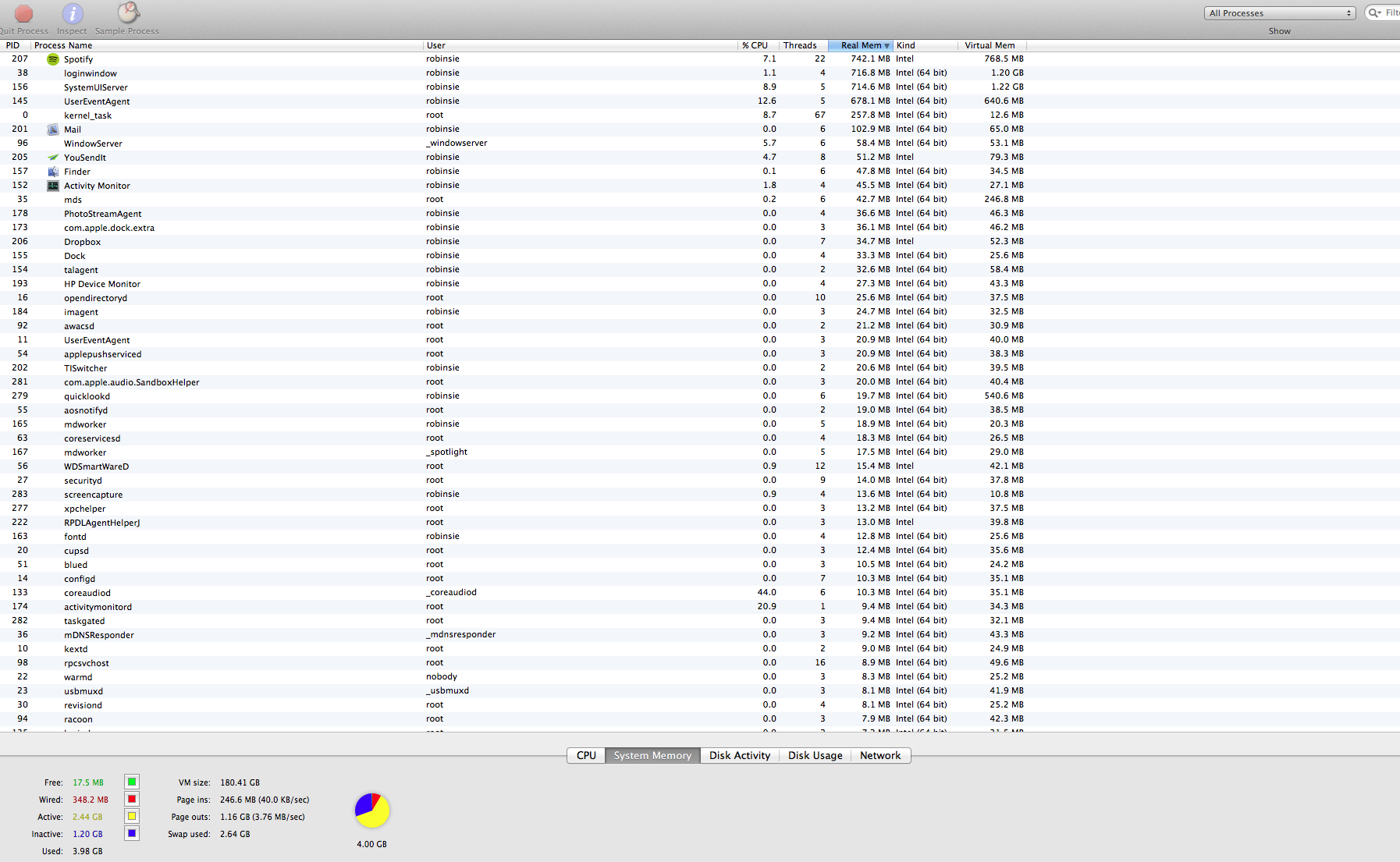This screenshot has width=1400, height=862.
Task: Click the Swap used 2.64 GB value
Action: (235, 834)
